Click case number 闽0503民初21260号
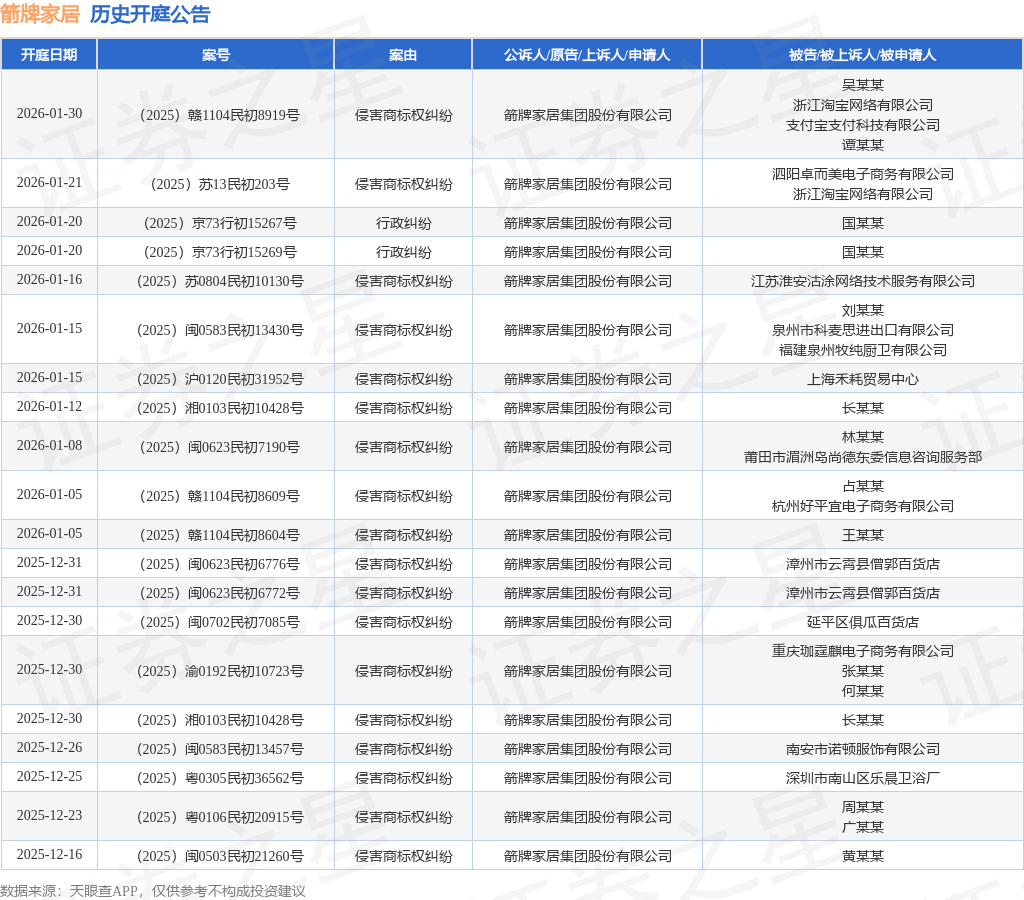1024x900 pixels. (220, 856)
